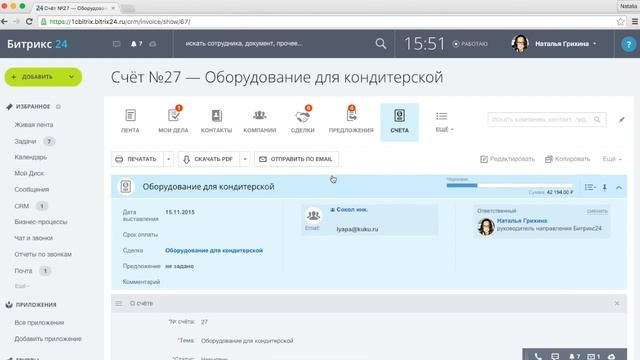This screenshot has height=360, width=640.
Task: Click Отправить по email button
Action: click(296, 159)
